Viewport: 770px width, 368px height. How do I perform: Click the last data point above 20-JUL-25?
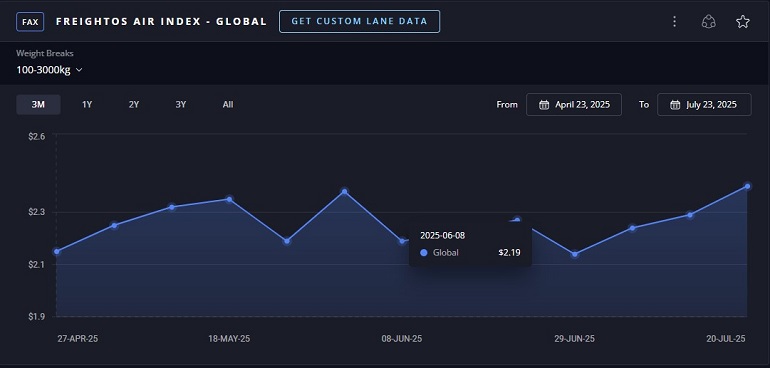pyautogui.click(x=747, y=186)
